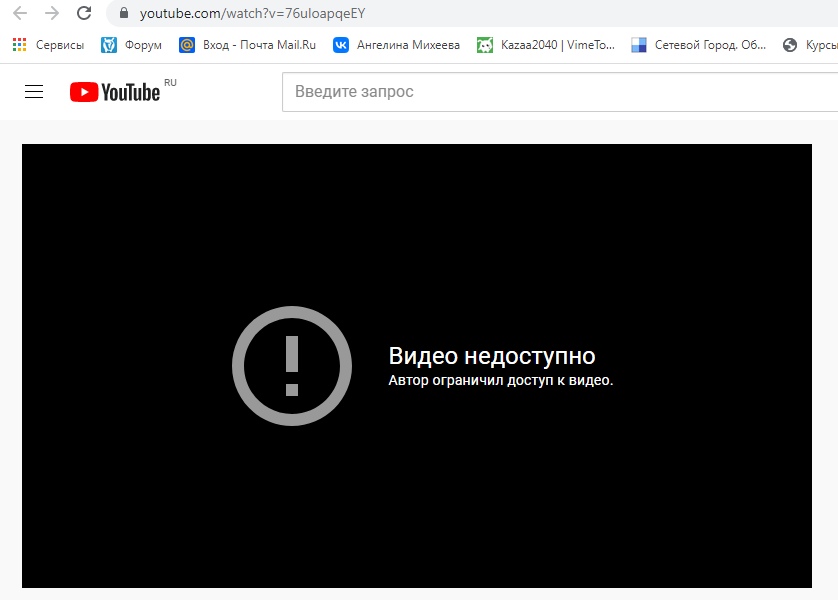
Task: Open the Kazaa2040 VimeTo bookmark
Action: tap(546, 45)
